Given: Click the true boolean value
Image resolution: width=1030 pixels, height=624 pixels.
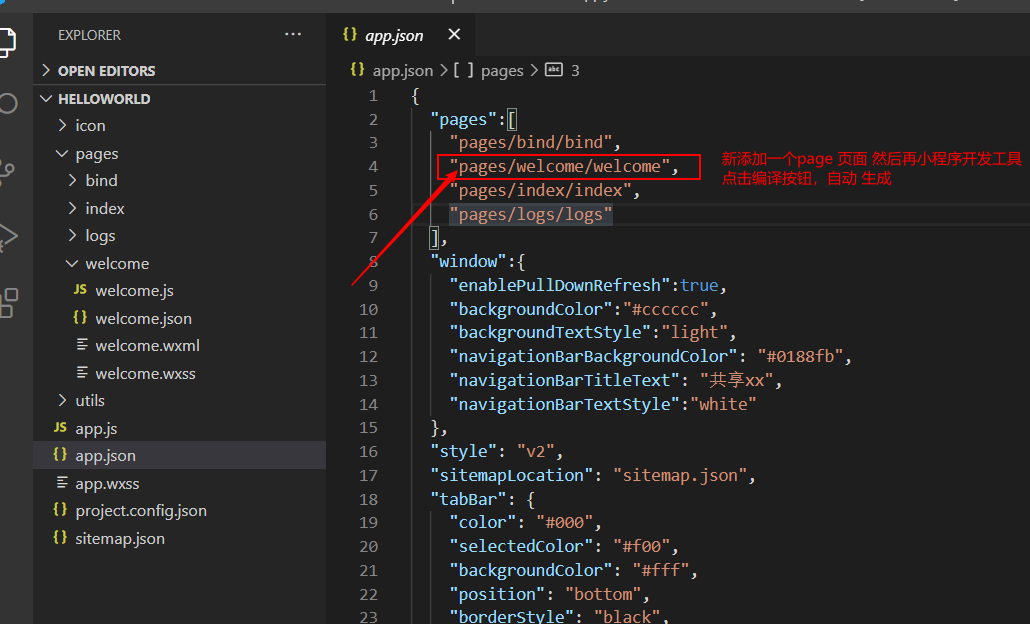Looking at the screenshot, I should coord(699,286).
